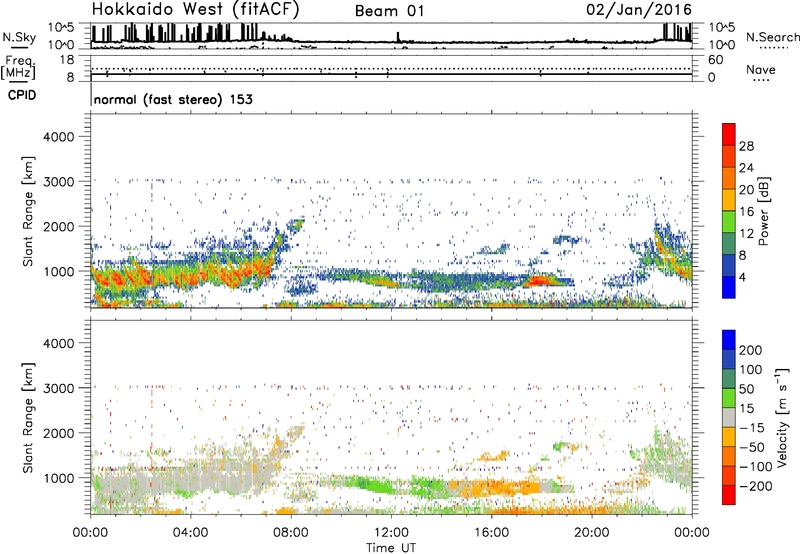Click the '4000' tick on power panel
The image size is (800, 554).
[58, 137]
